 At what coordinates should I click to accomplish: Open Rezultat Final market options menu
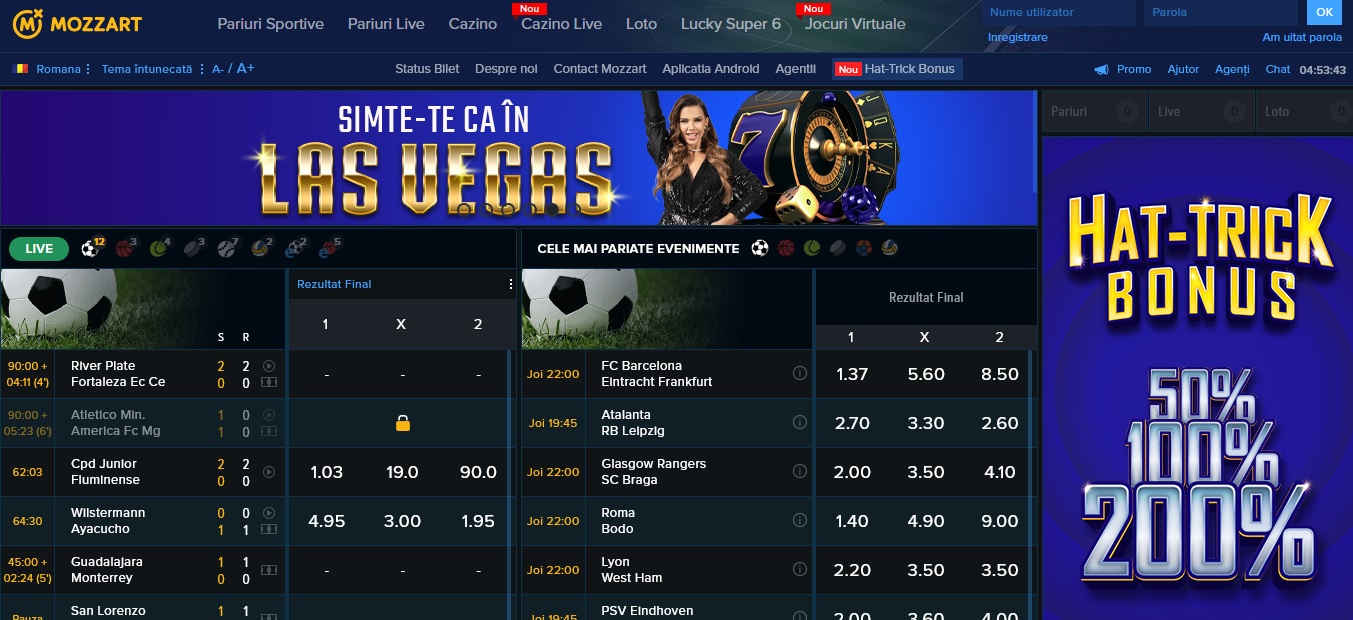(x=510, y=284)
